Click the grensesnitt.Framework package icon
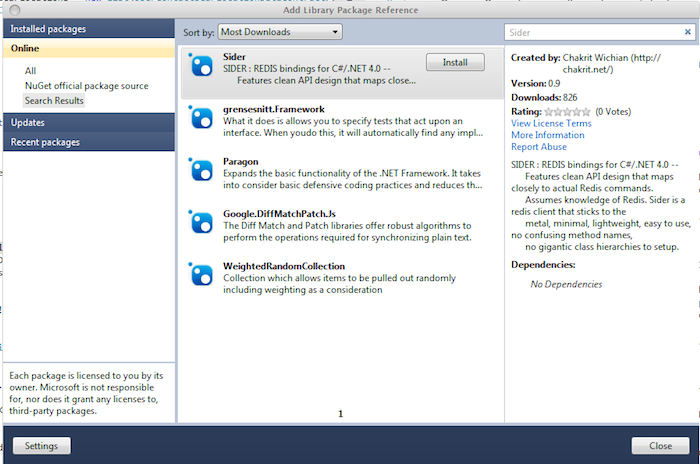The image size is (700, 464). (201, 118)
